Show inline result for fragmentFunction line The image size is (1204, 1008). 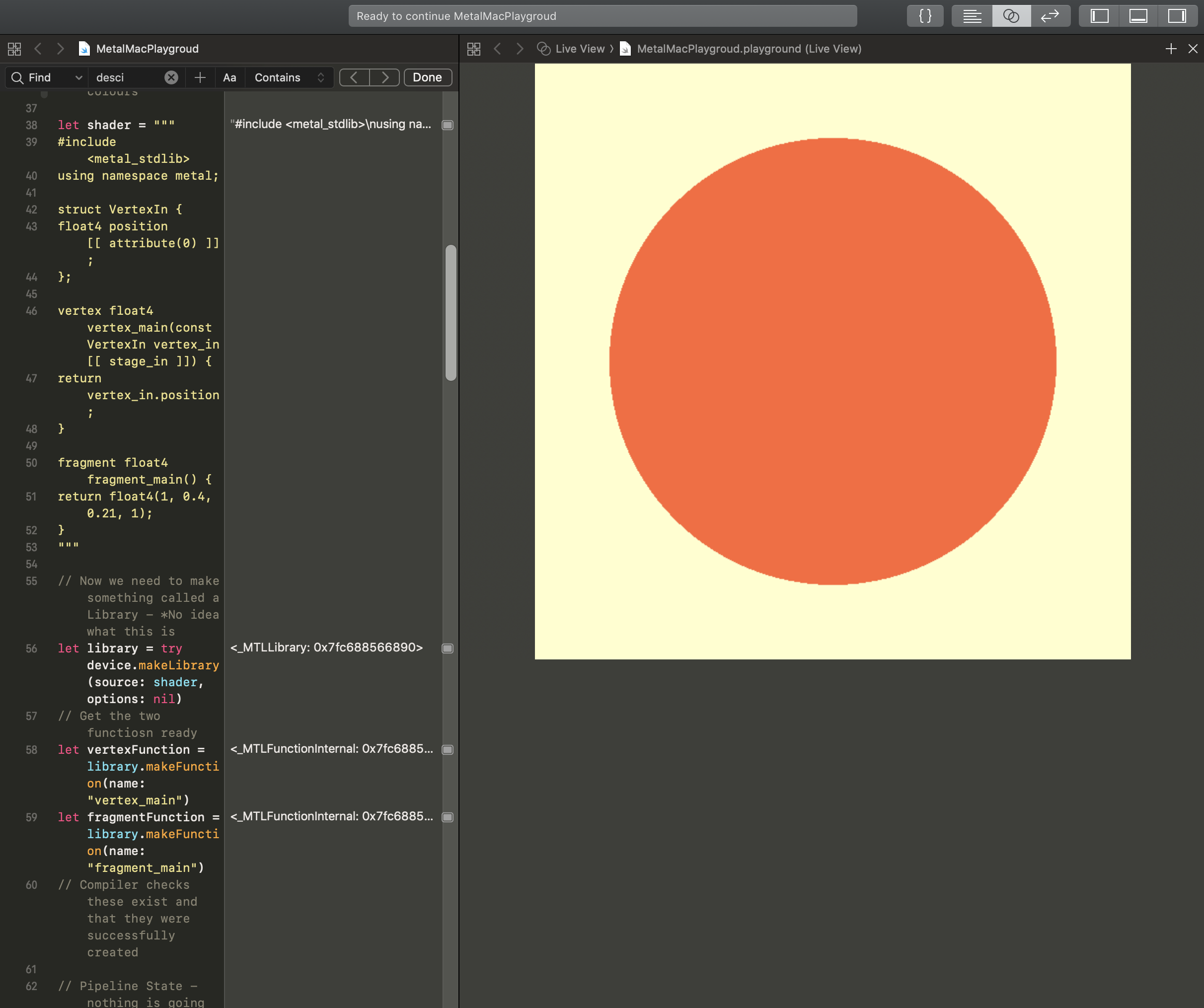coord(448,817)
